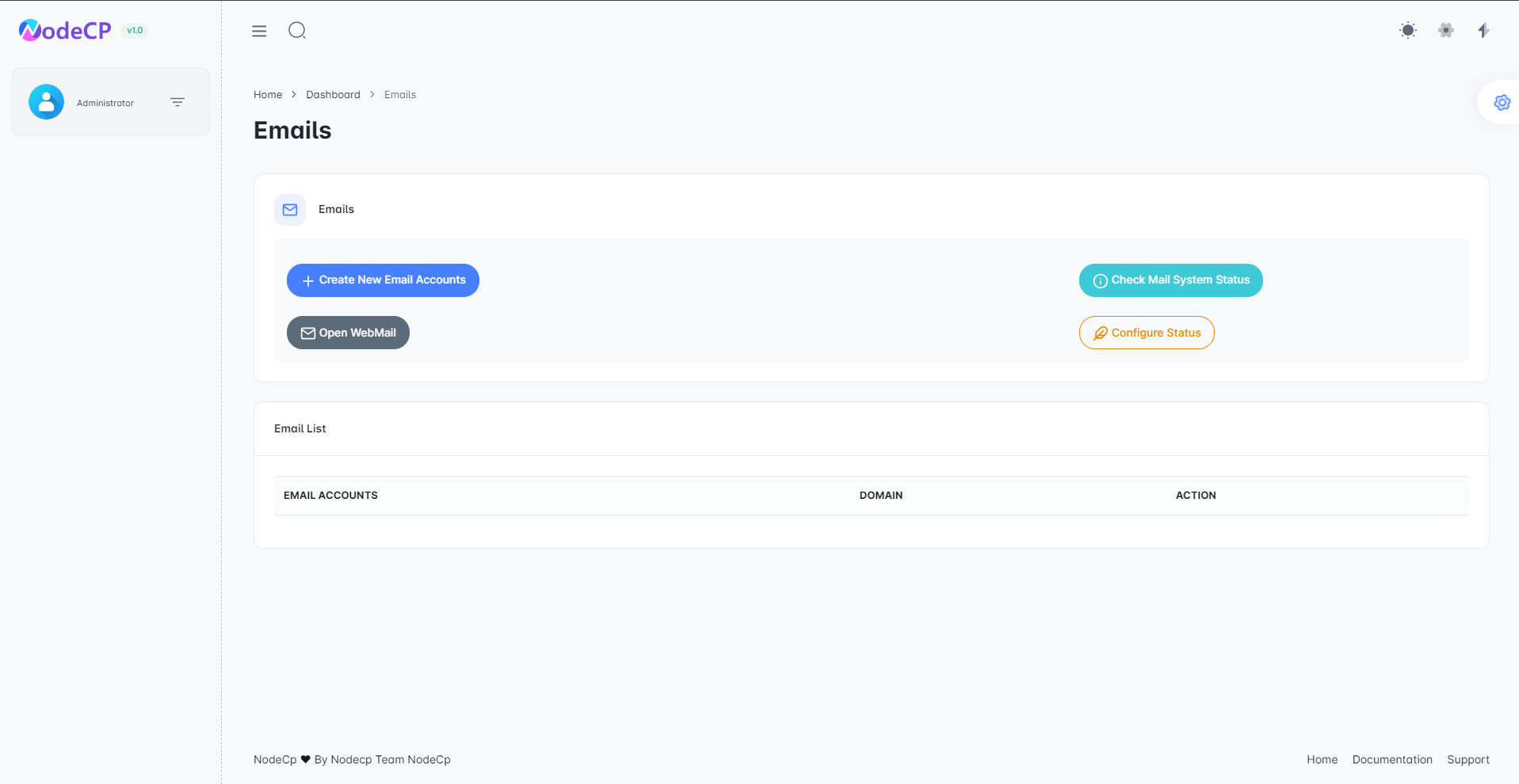Navigate to Dashboard breadcrumb

pyautogui.click(x=333, y=95)
